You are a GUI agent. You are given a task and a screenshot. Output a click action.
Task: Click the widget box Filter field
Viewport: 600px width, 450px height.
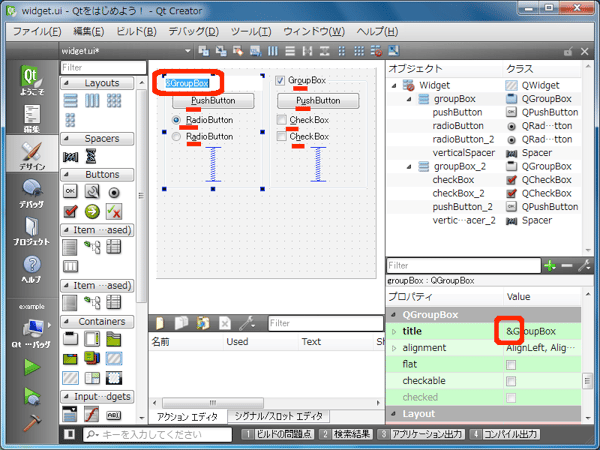click(100, 67)
